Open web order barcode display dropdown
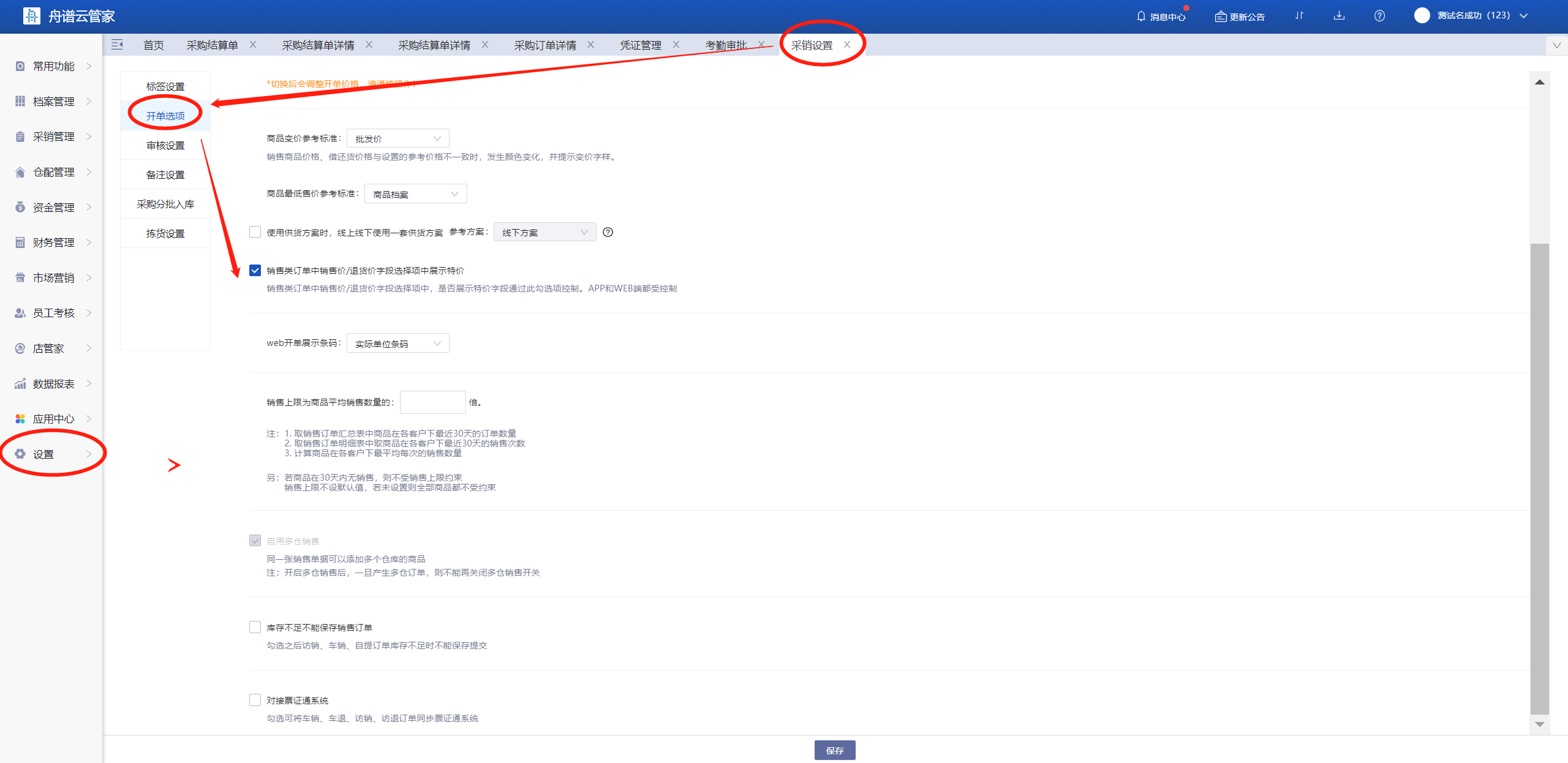1568x763 pixels. pyautogui.click(x=398, y=344)
